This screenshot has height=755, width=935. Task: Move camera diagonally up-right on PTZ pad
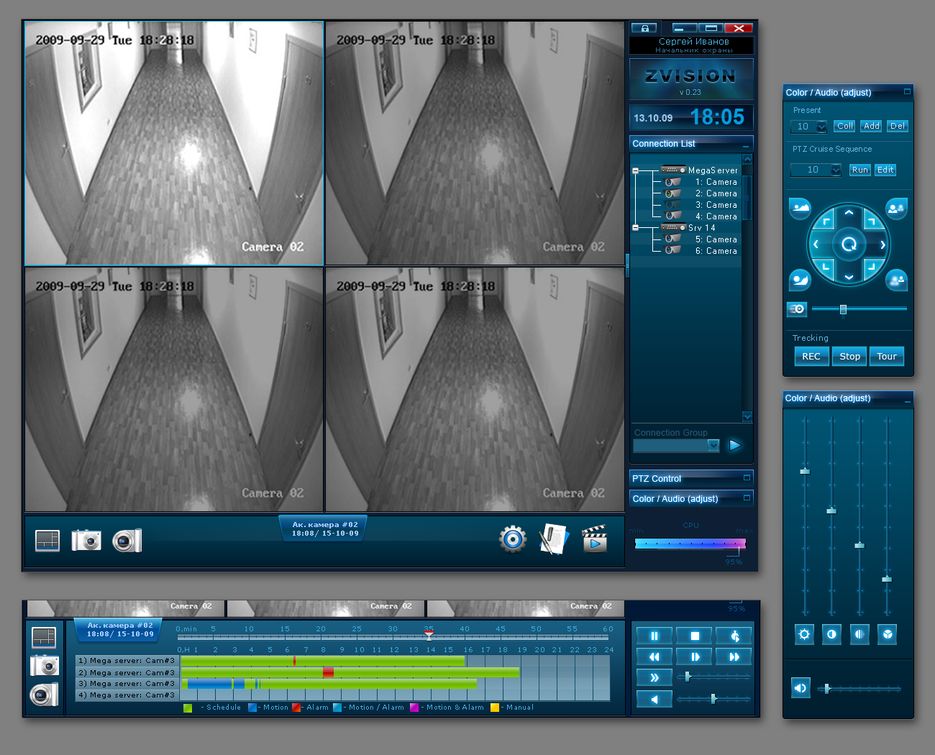point(871,221)
